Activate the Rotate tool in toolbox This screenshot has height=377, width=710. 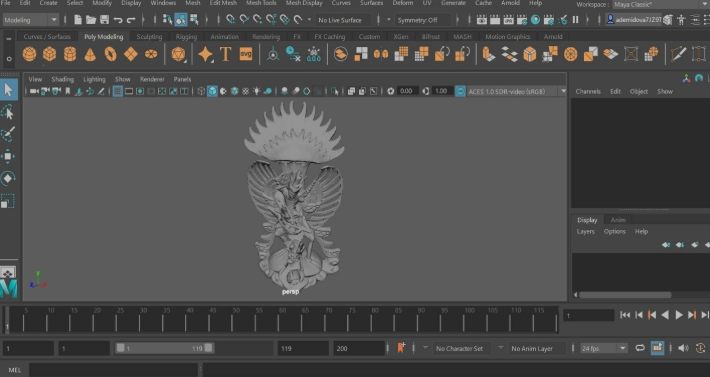click(8, 178)
